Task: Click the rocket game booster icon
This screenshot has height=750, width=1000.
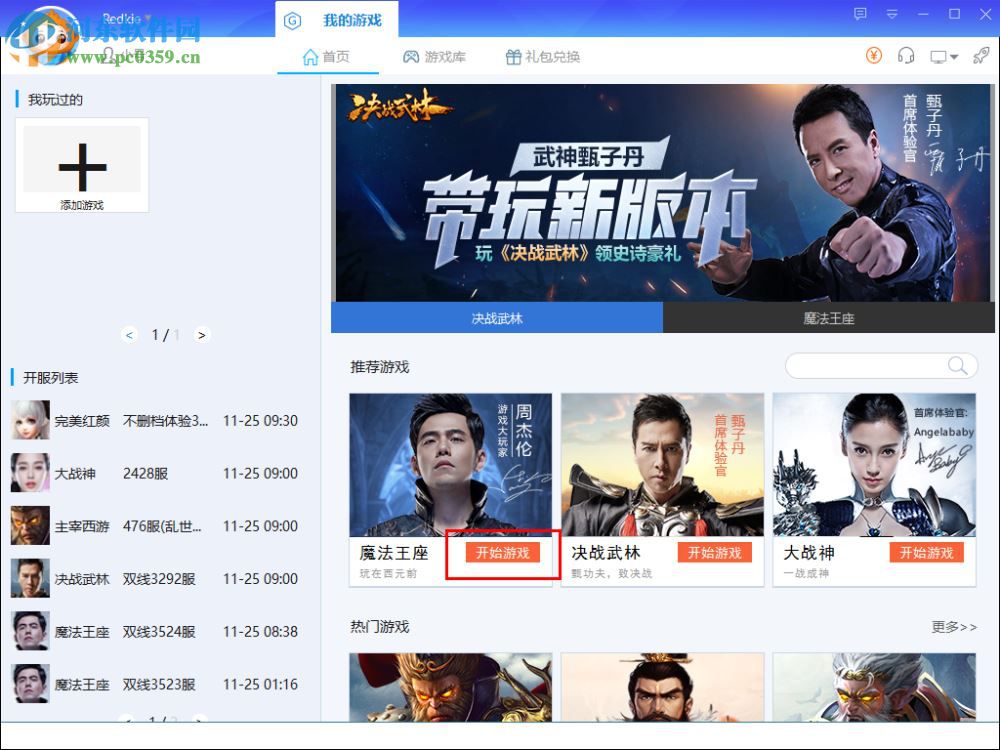Action: (x=980, y=56)
